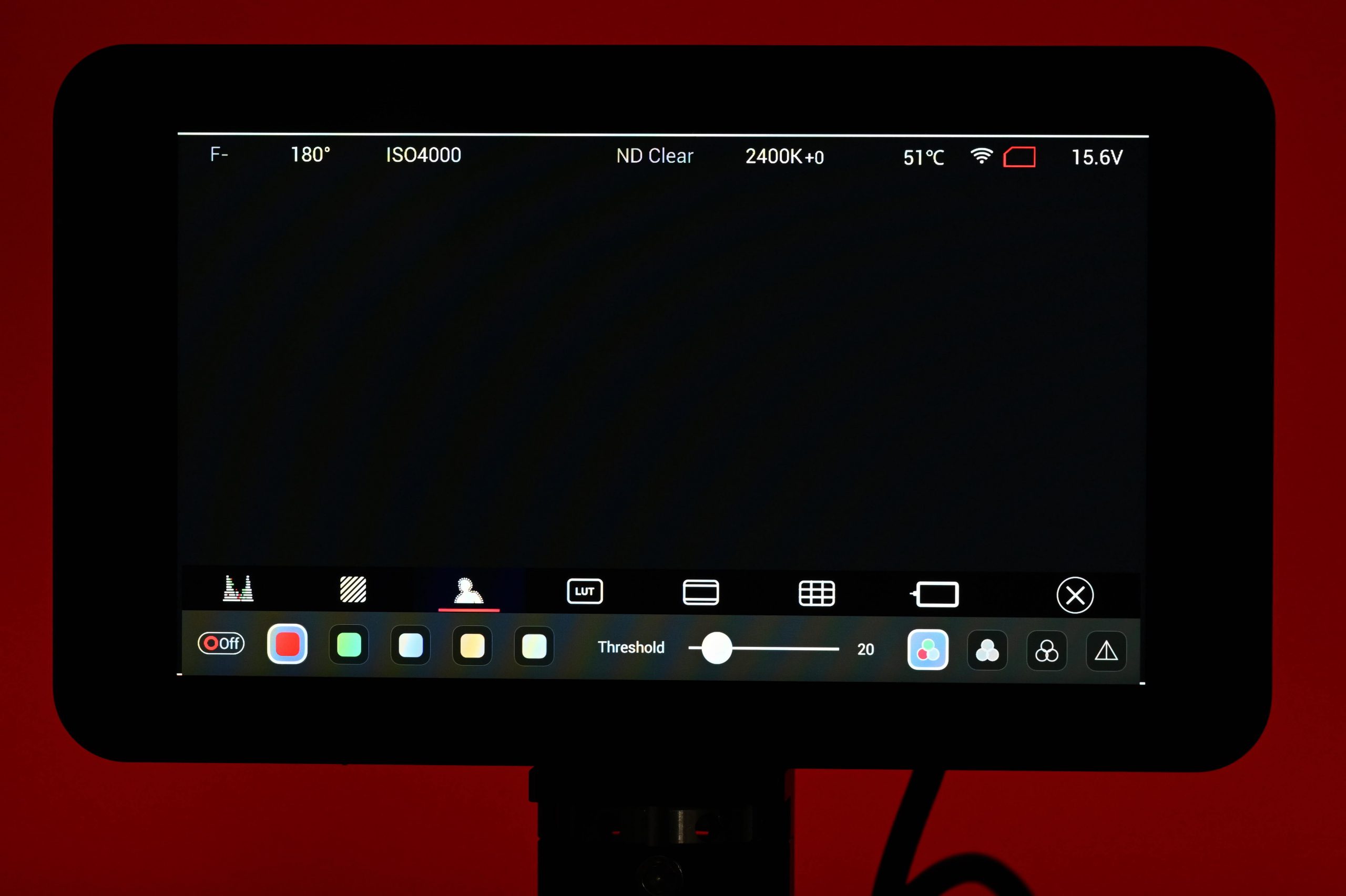Open the histogram scopes tool
Image resolution: width=1346 pixels, height=896 pixels.
pyautogui.click(x=238, y=589)
